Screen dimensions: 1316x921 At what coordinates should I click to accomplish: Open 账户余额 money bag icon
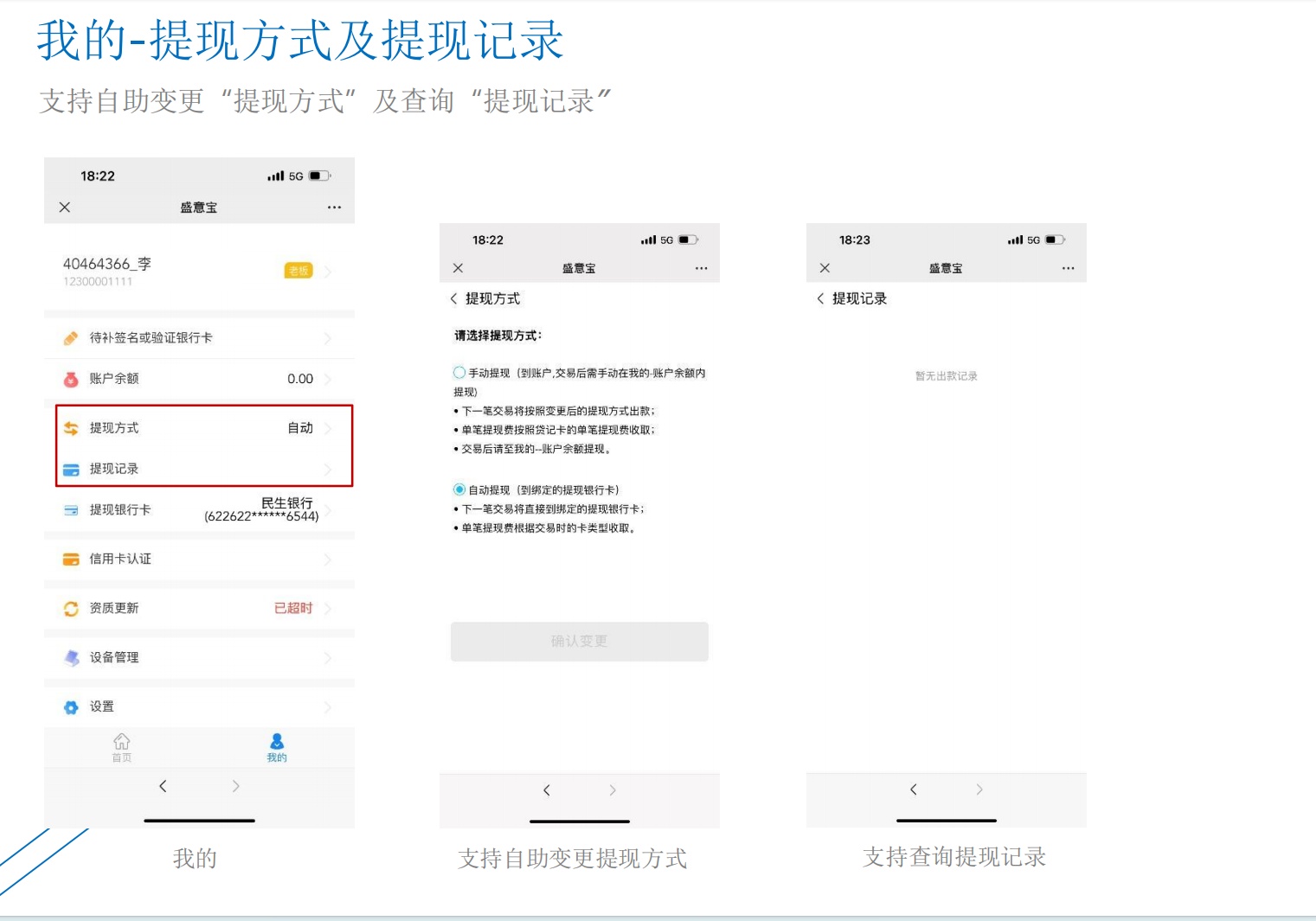click(x=71, y=379)
